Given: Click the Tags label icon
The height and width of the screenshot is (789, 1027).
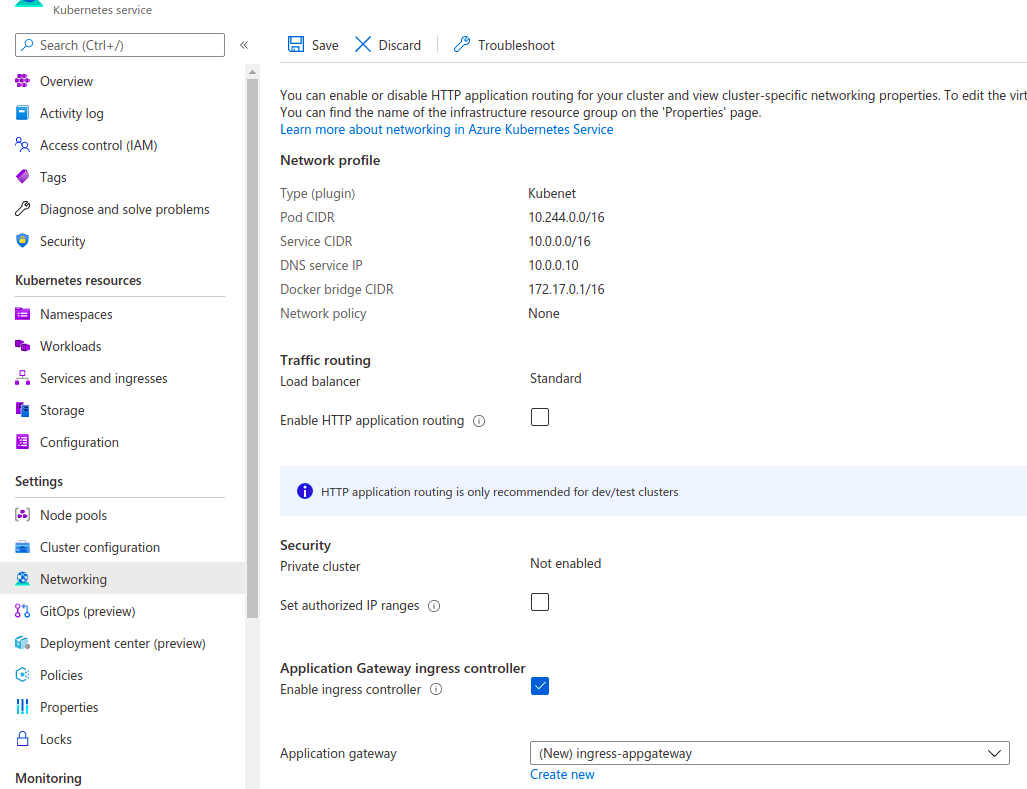Looking at the screenshot, I should coord(22,177).
